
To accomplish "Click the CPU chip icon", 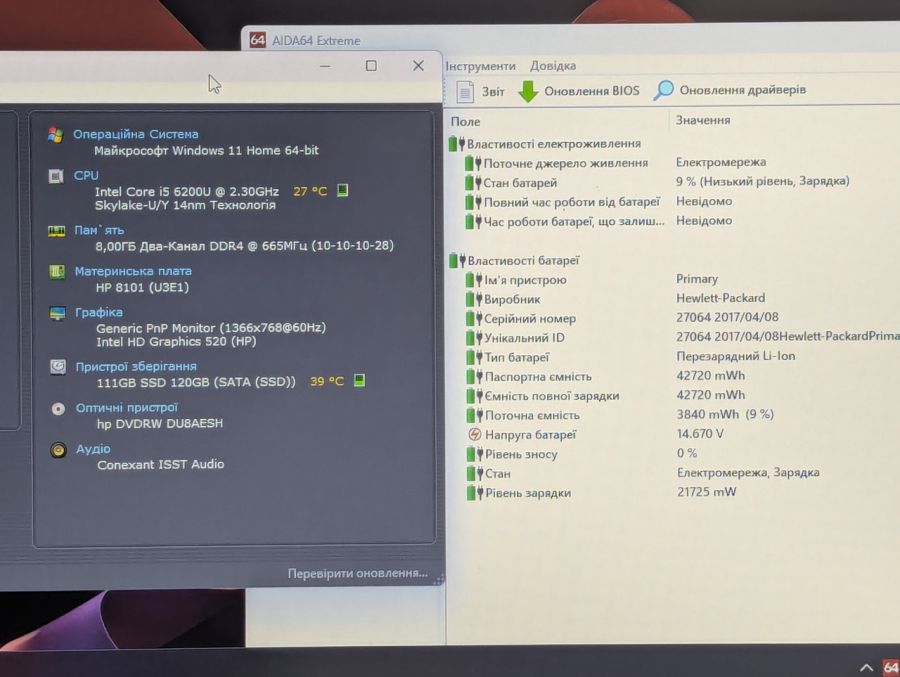I will click(56, 176).
